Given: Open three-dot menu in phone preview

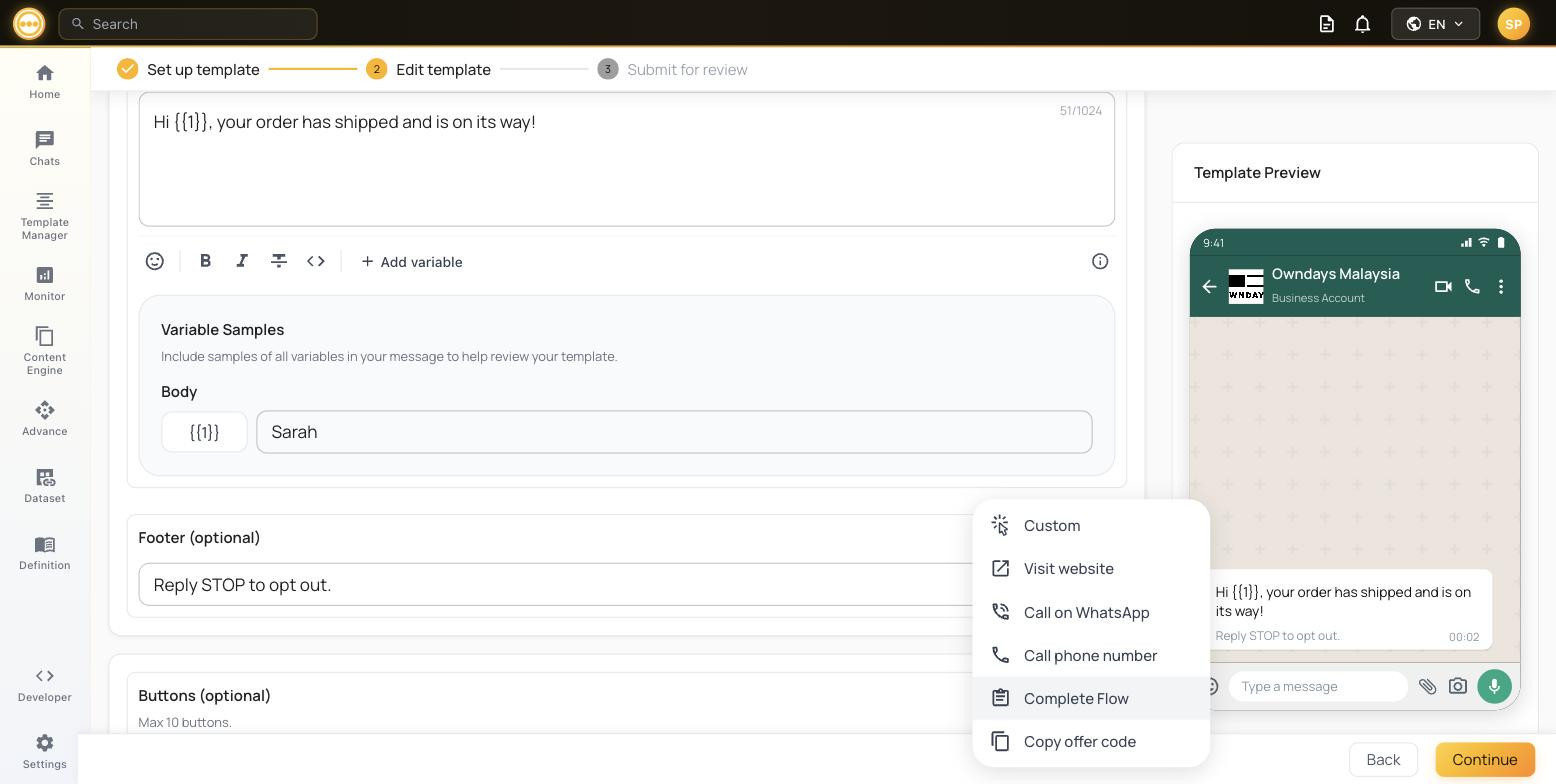Looking at the screenshot, I should click(1501, 286).
